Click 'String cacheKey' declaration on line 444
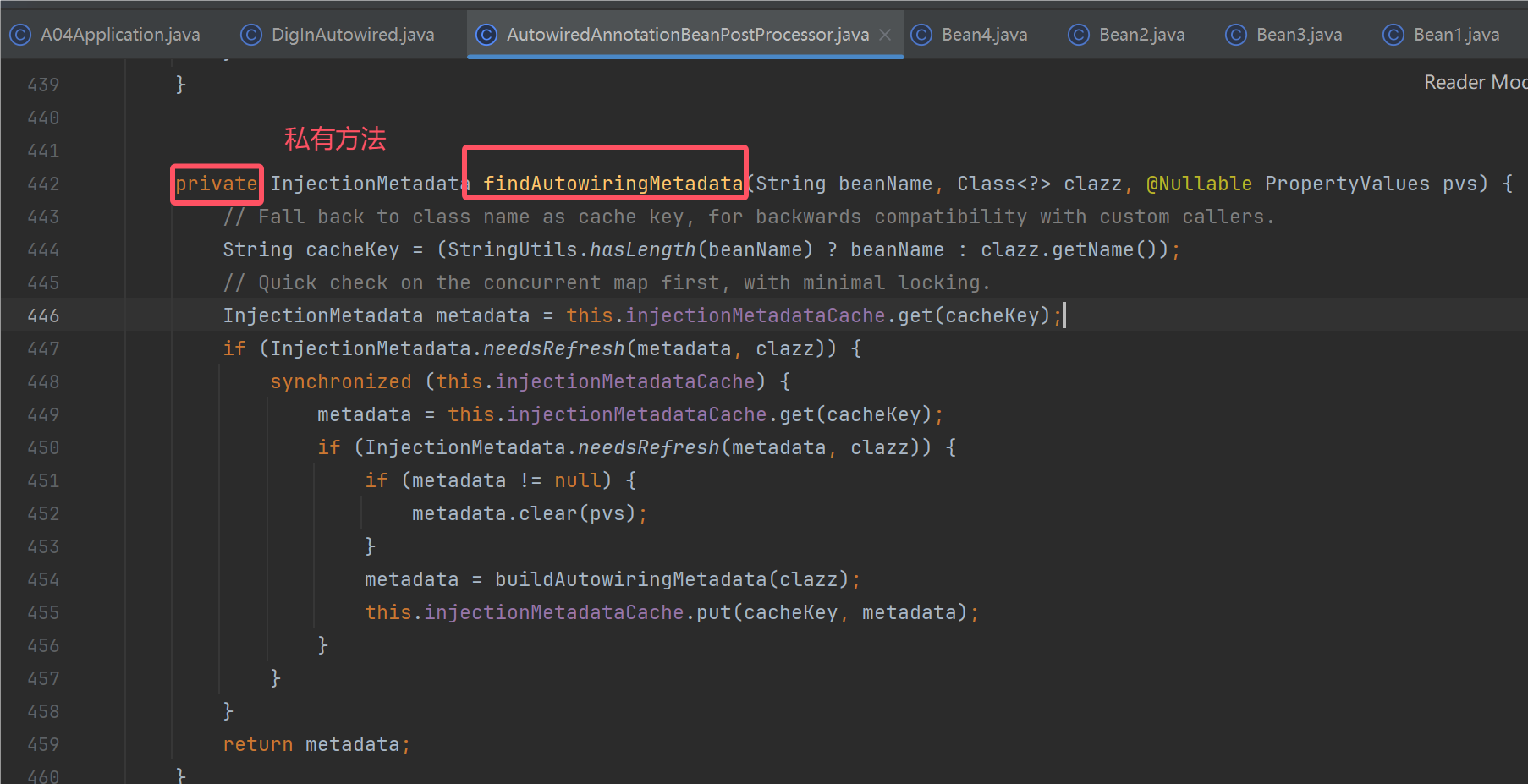Screen dimensions: 1528x784 311,250
